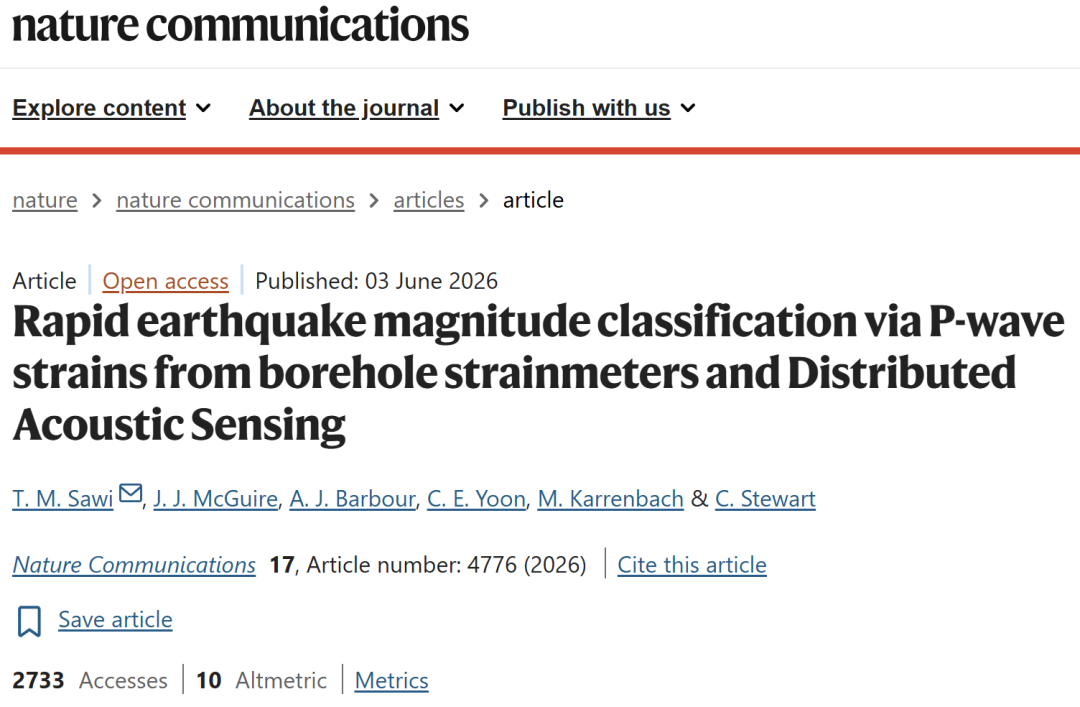The width and height of the screenshot is (1080, 707).
Task: Follow the Open access link
Action: pos(165,281)
